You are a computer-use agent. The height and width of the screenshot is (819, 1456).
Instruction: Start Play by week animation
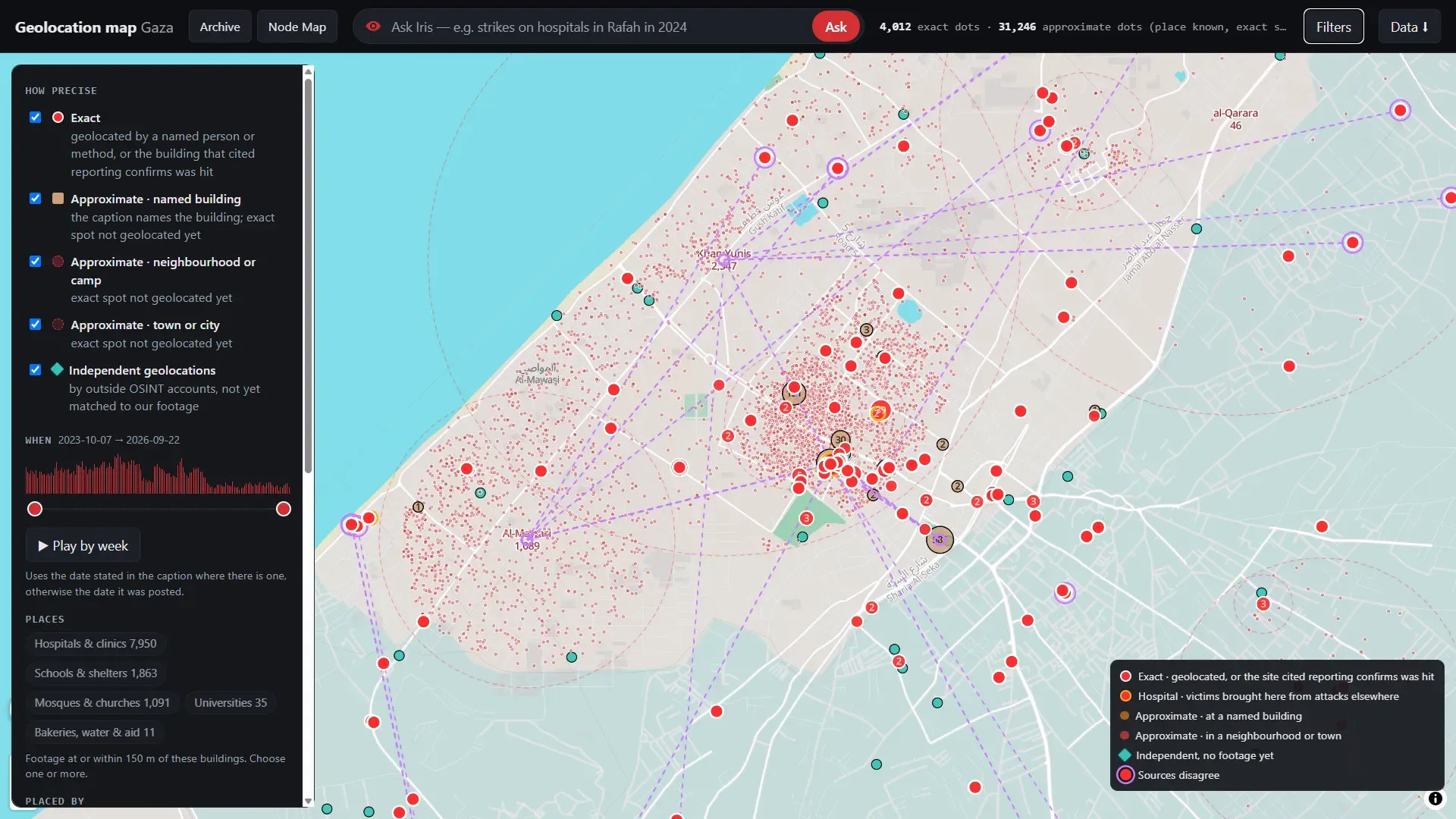pyautogui.click(x=83, y=545)
